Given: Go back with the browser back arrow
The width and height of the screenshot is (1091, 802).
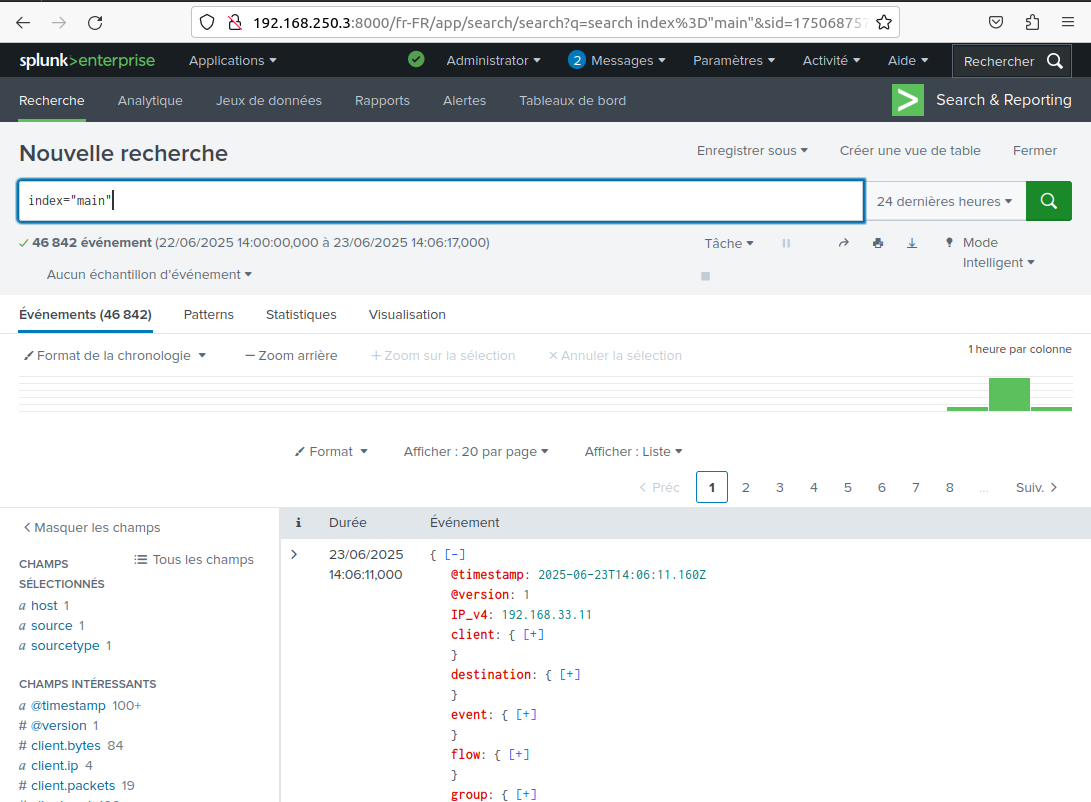Looking at the screenshot, I should [23, 23].
